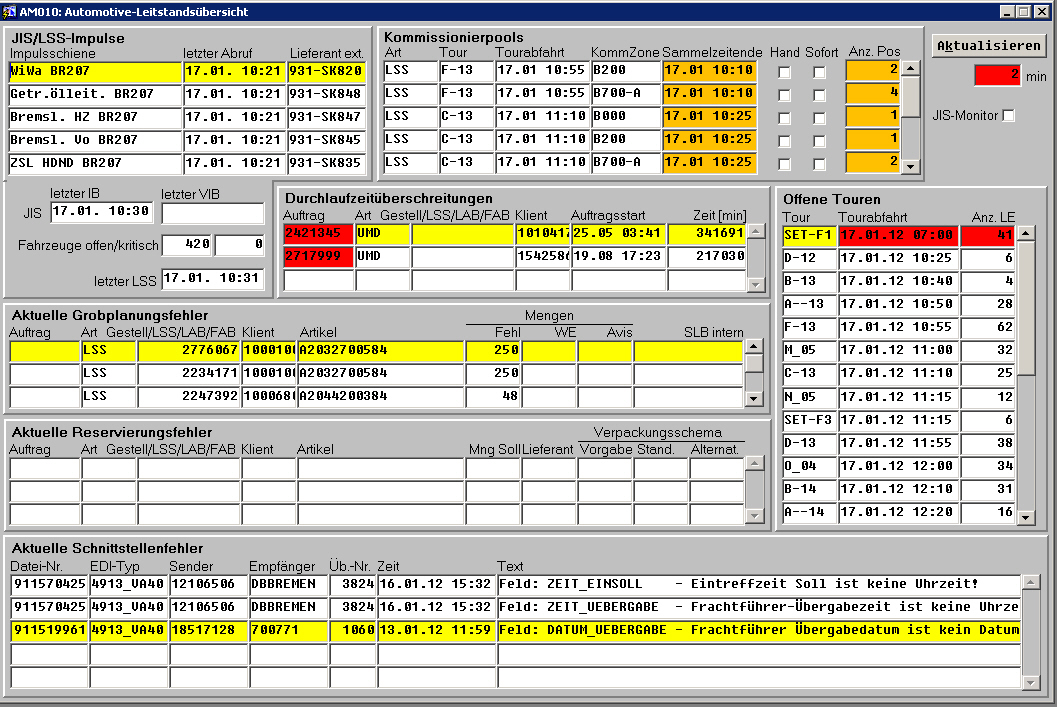This screenshot has height=707, width=1057.
Task: Click Datei-Nr. 911519961 in Schnittstellenfehler
Action: coord(48,630)
